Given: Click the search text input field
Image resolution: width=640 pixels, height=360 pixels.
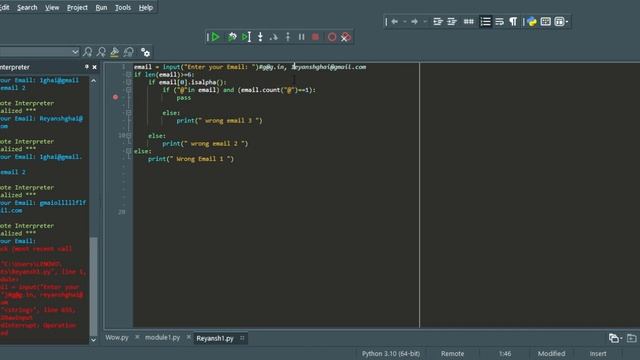Looking at the screenshot, I should [35, 52].
